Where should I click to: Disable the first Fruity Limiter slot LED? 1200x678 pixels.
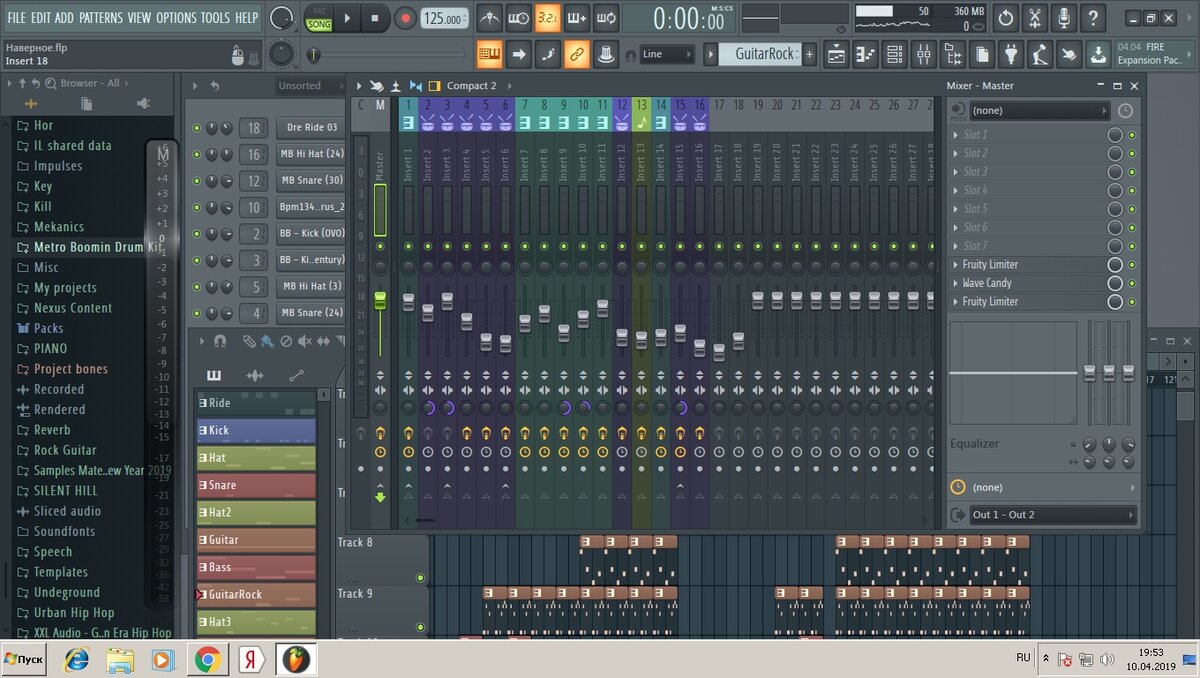pos(1132,265)
